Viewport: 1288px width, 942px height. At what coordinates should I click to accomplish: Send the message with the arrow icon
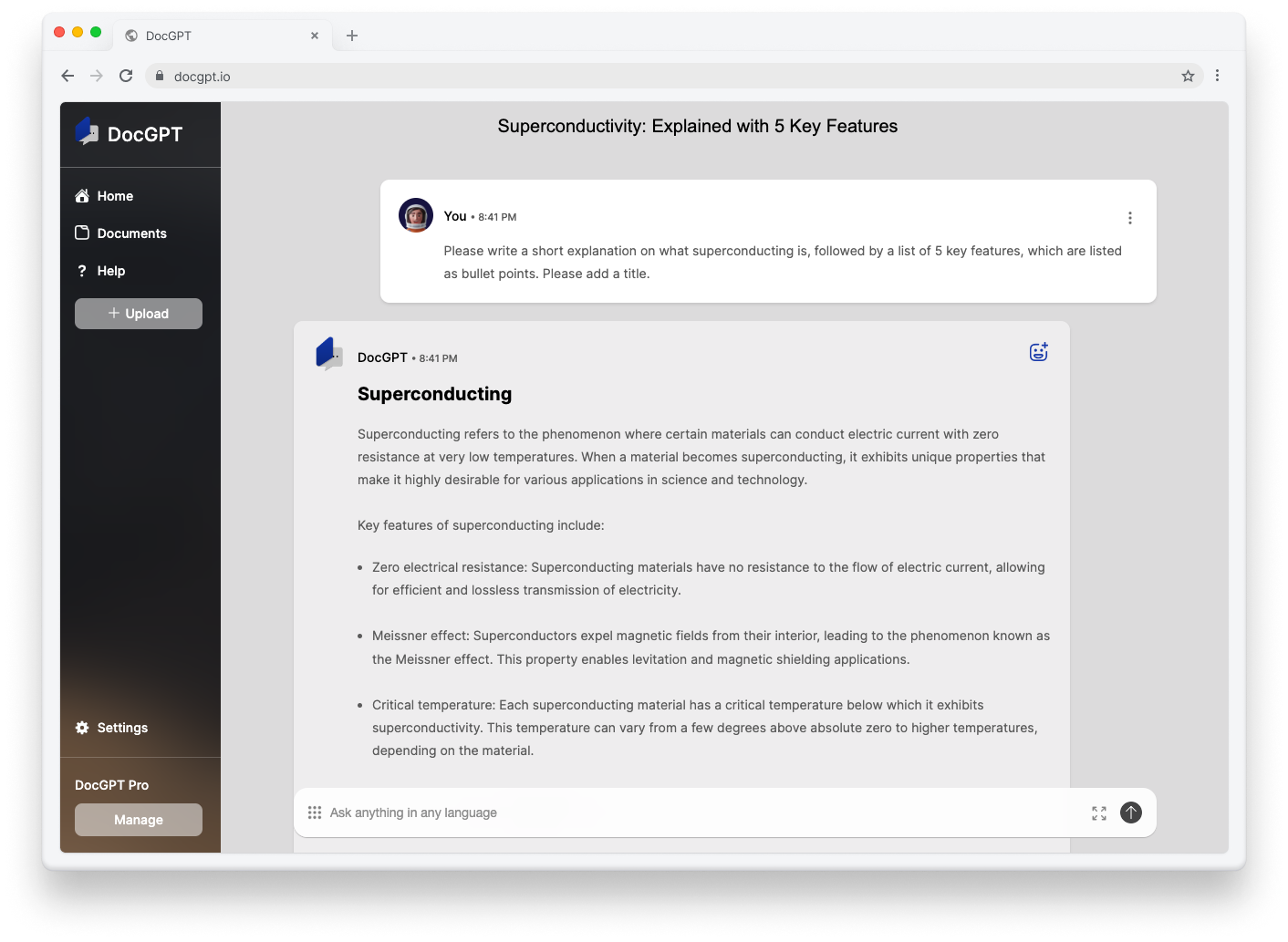[x=1130, y=813]
